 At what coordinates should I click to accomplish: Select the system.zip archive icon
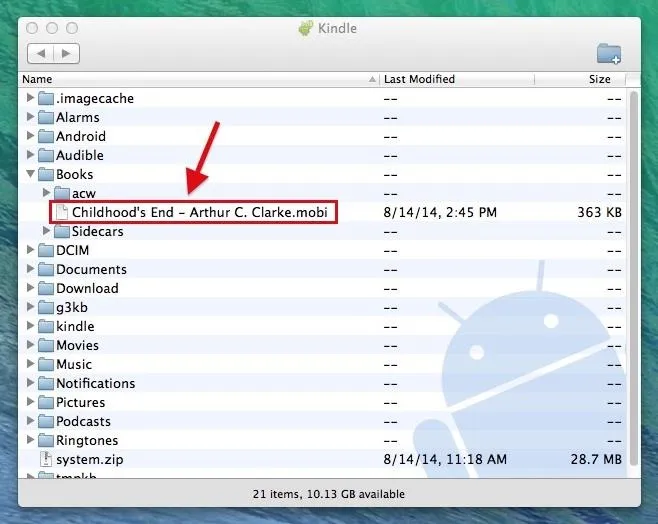tap(46, 459)
